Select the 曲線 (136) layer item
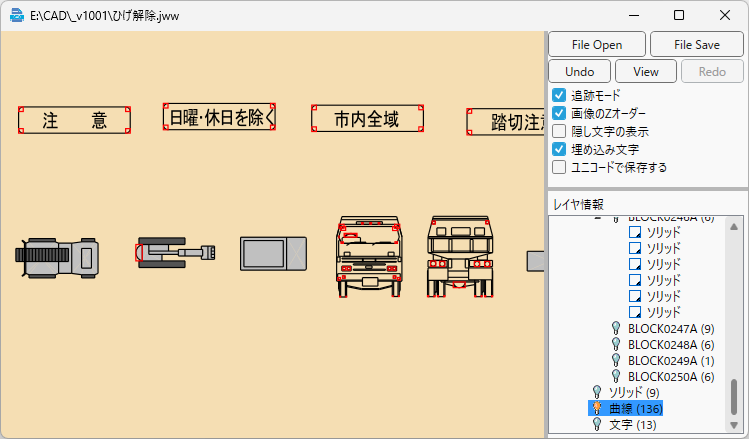Viewport: 749px width, 439px height. 635,408
